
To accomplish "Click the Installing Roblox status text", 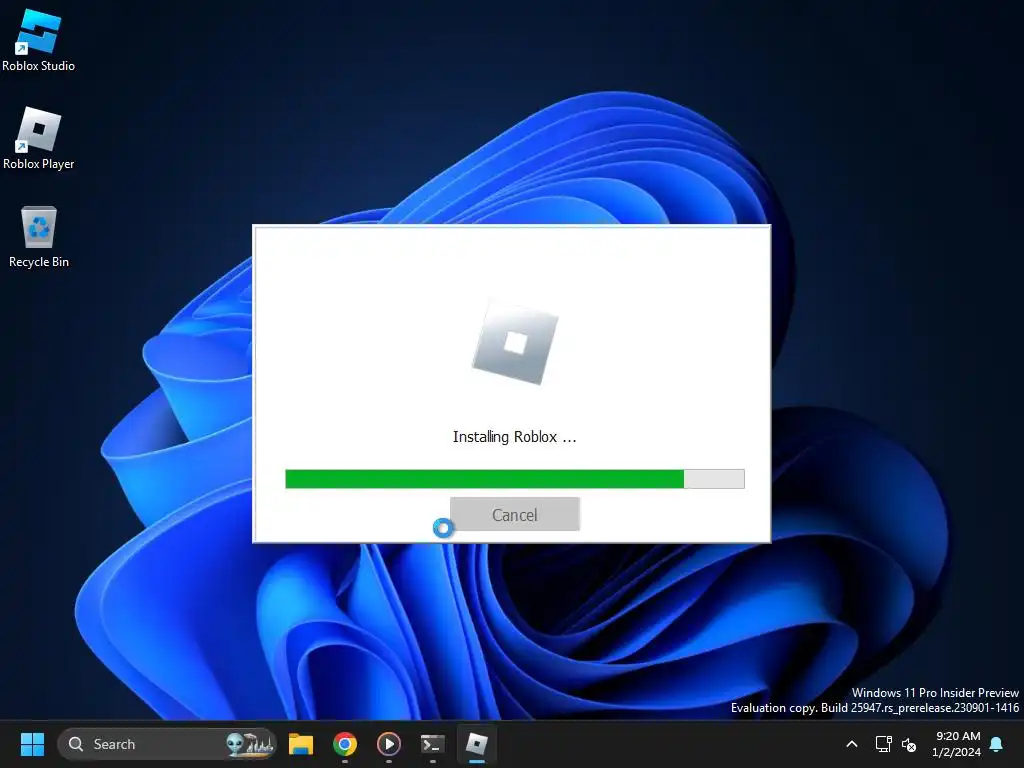I will pos(515,437).
